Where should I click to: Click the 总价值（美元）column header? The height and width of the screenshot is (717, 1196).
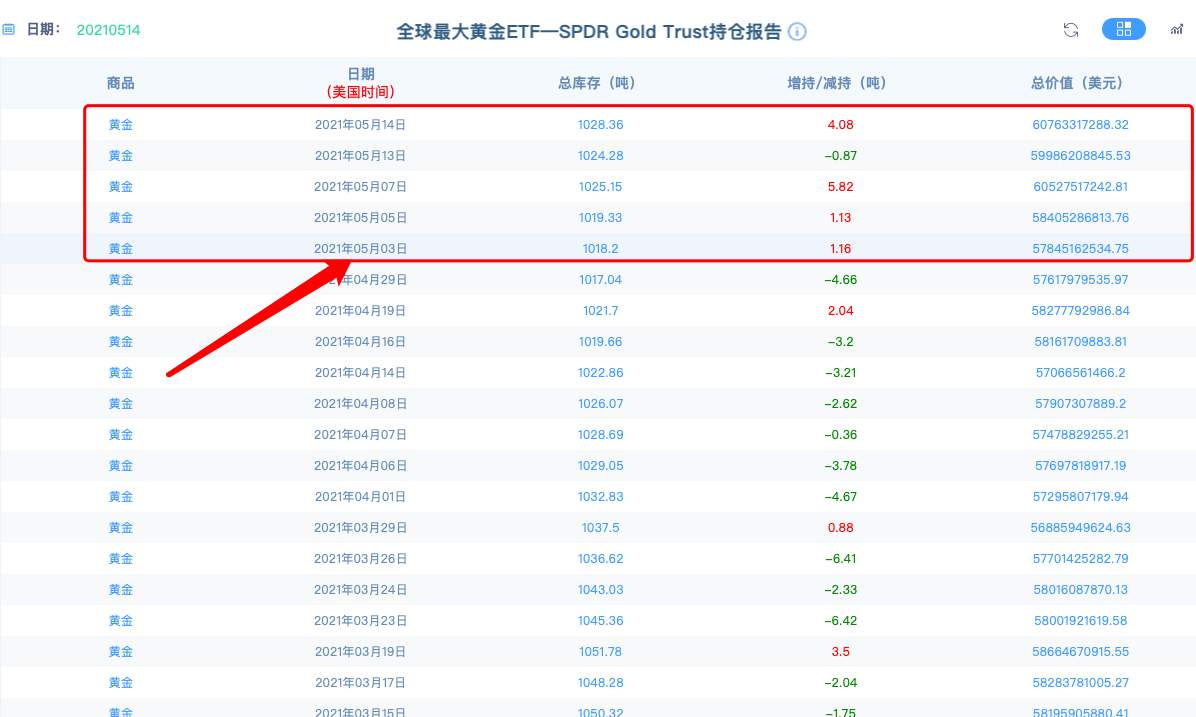tap(1080, 82)
